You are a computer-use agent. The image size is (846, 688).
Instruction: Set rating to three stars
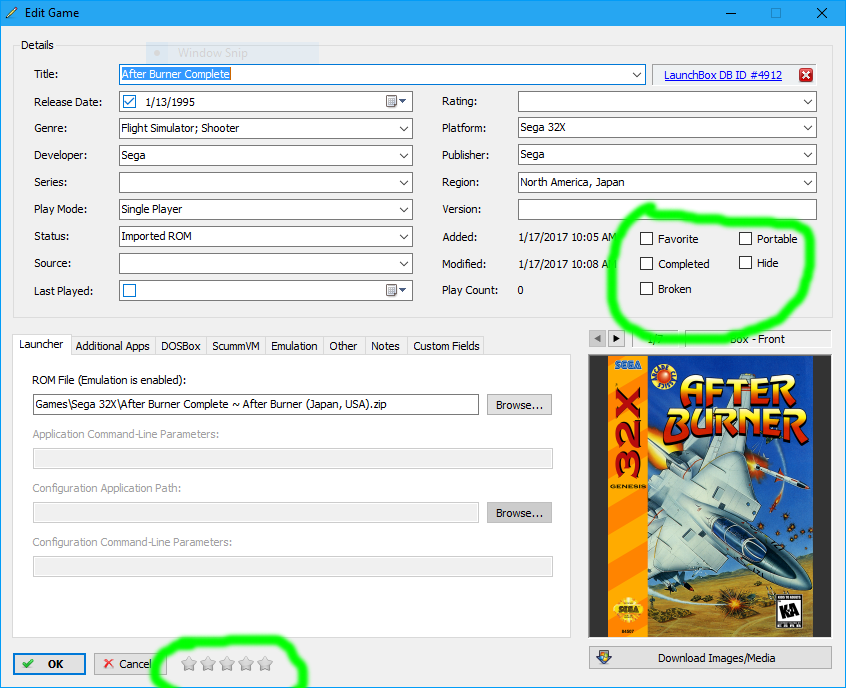[227, 664]
